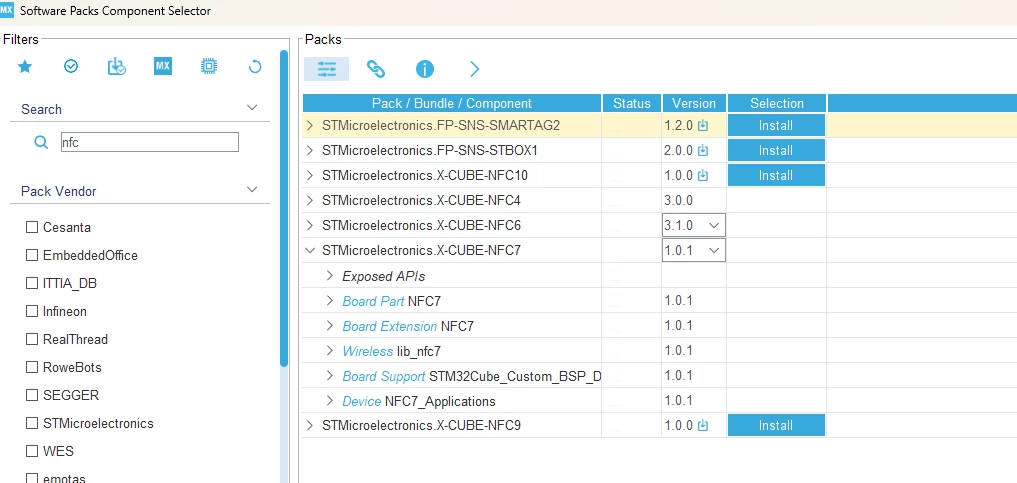Click the selected-components checkmark filter icon
The height and width of the screenshot is (483, 1017).
click(71, 66)
